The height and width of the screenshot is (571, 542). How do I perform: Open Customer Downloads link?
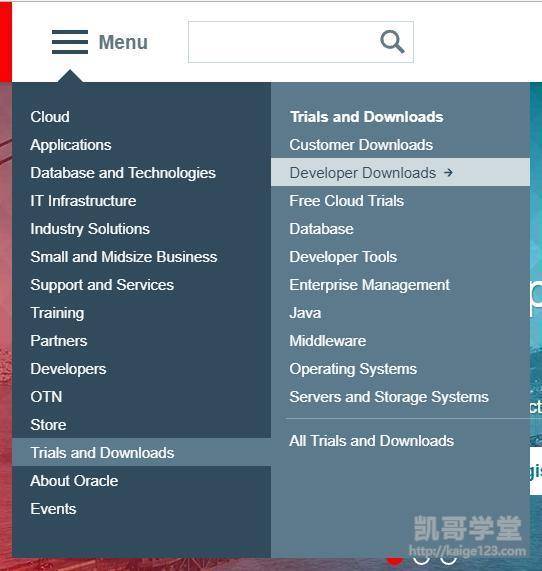(361, 145)
